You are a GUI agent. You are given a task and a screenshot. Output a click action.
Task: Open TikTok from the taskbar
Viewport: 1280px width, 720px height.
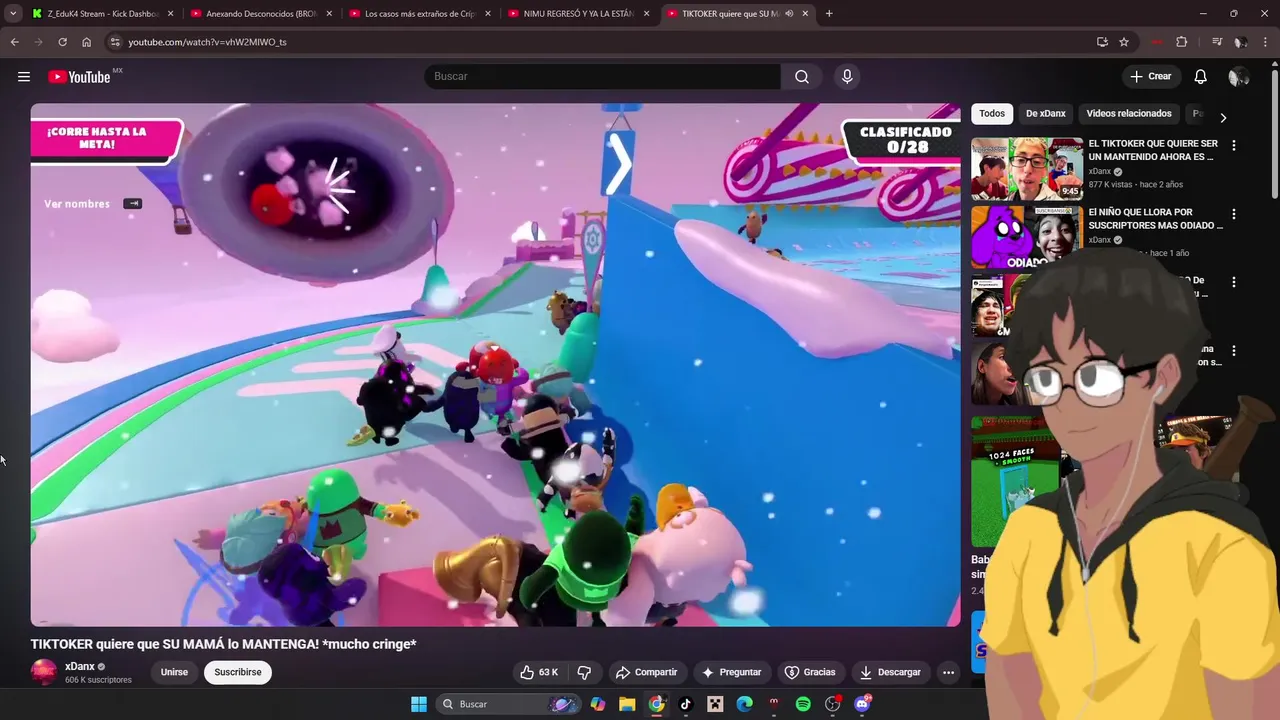(685, 704)
